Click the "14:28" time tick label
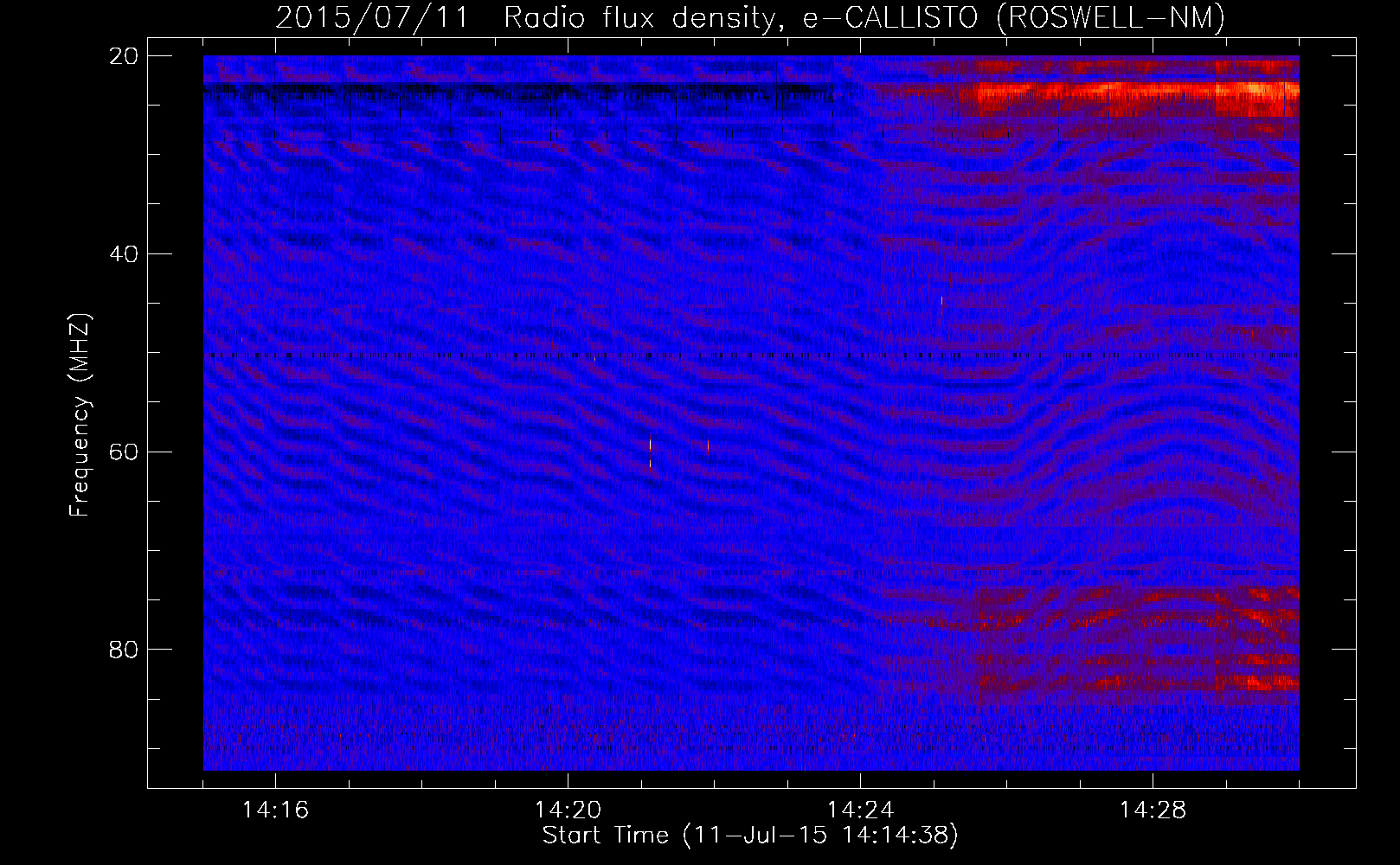 (1153, 811)
